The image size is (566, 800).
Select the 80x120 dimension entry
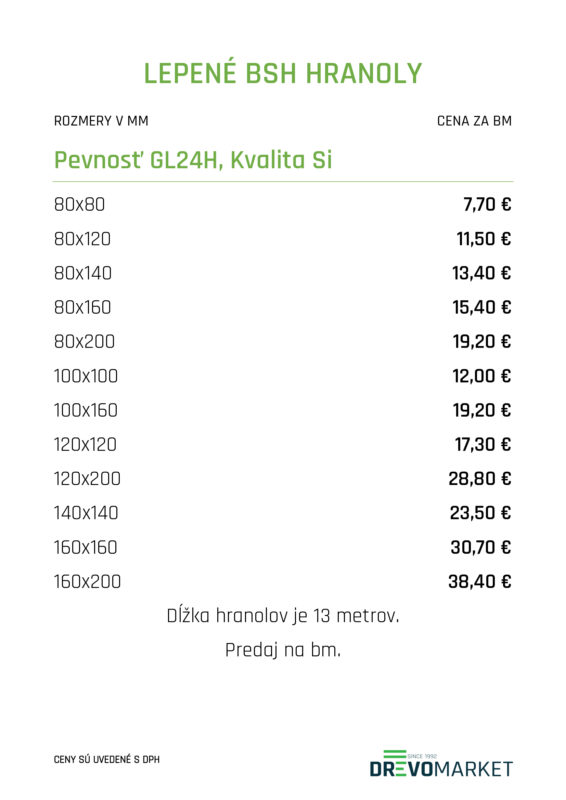[x=82, y=239]
